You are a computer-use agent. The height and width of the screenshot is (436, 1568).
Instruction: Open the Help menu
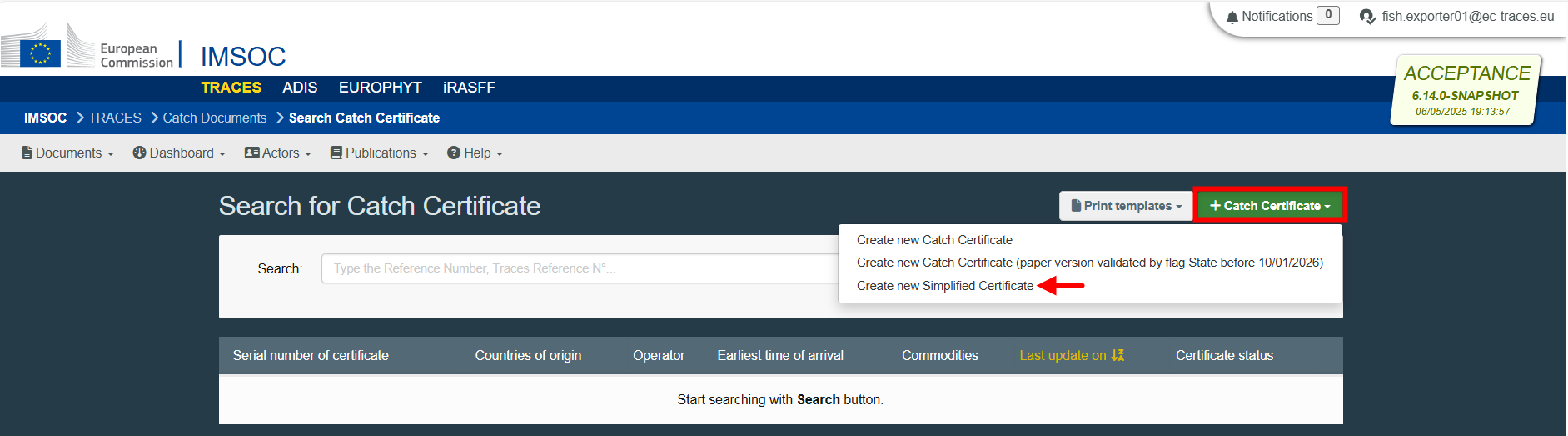pos(475,153)
